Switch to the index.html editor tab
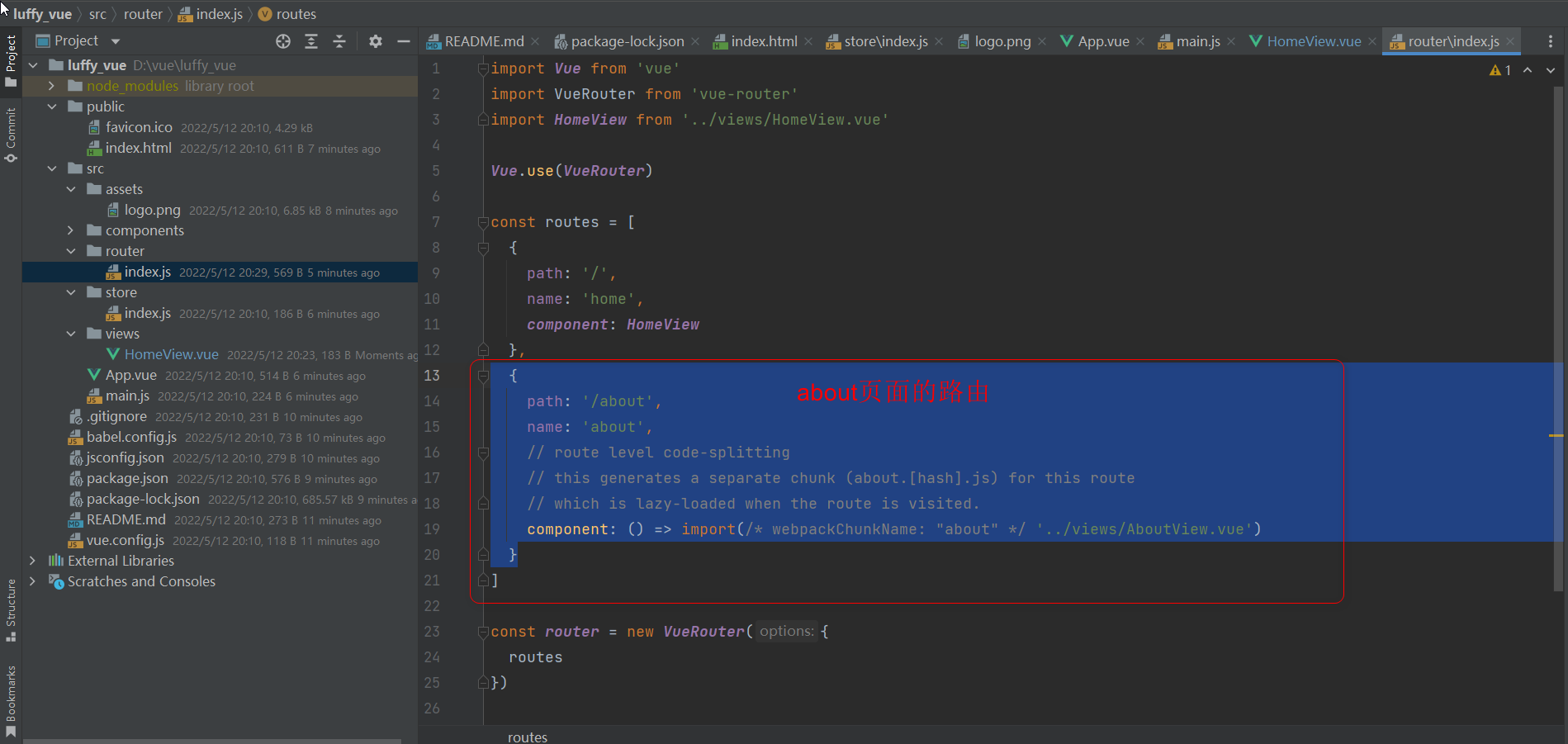Screen dimensions: 1568x744 tap(763, 41)
